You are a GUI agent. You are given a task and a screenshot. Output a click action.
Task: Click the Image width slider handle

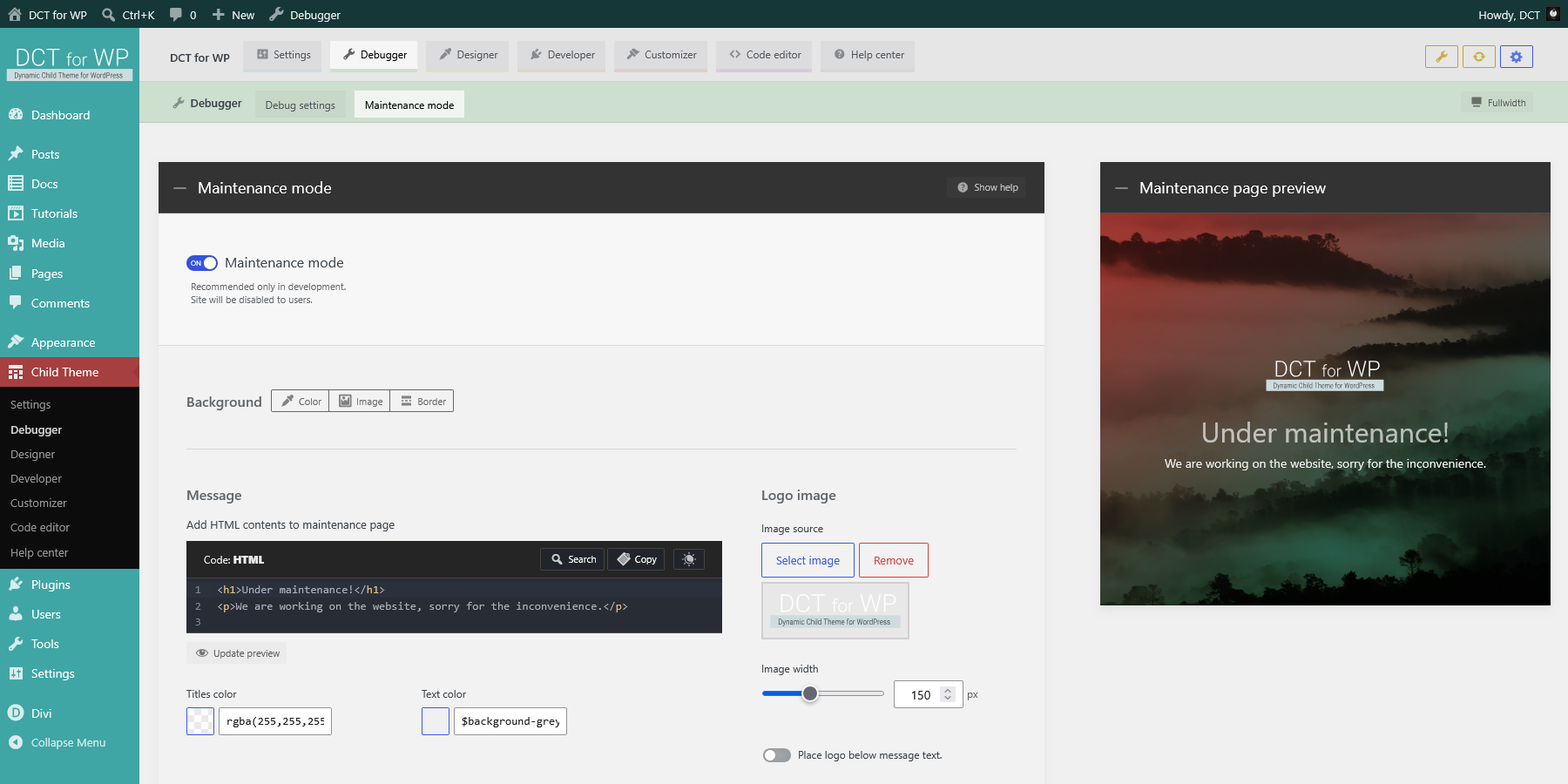810,693
